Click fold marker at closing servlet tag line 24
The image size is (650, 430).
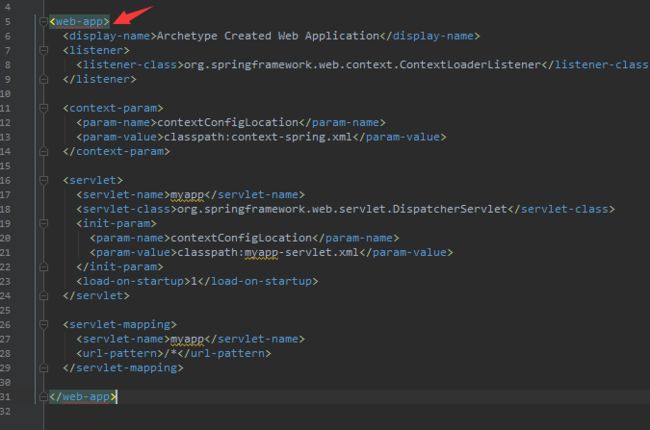pos(43,296)
